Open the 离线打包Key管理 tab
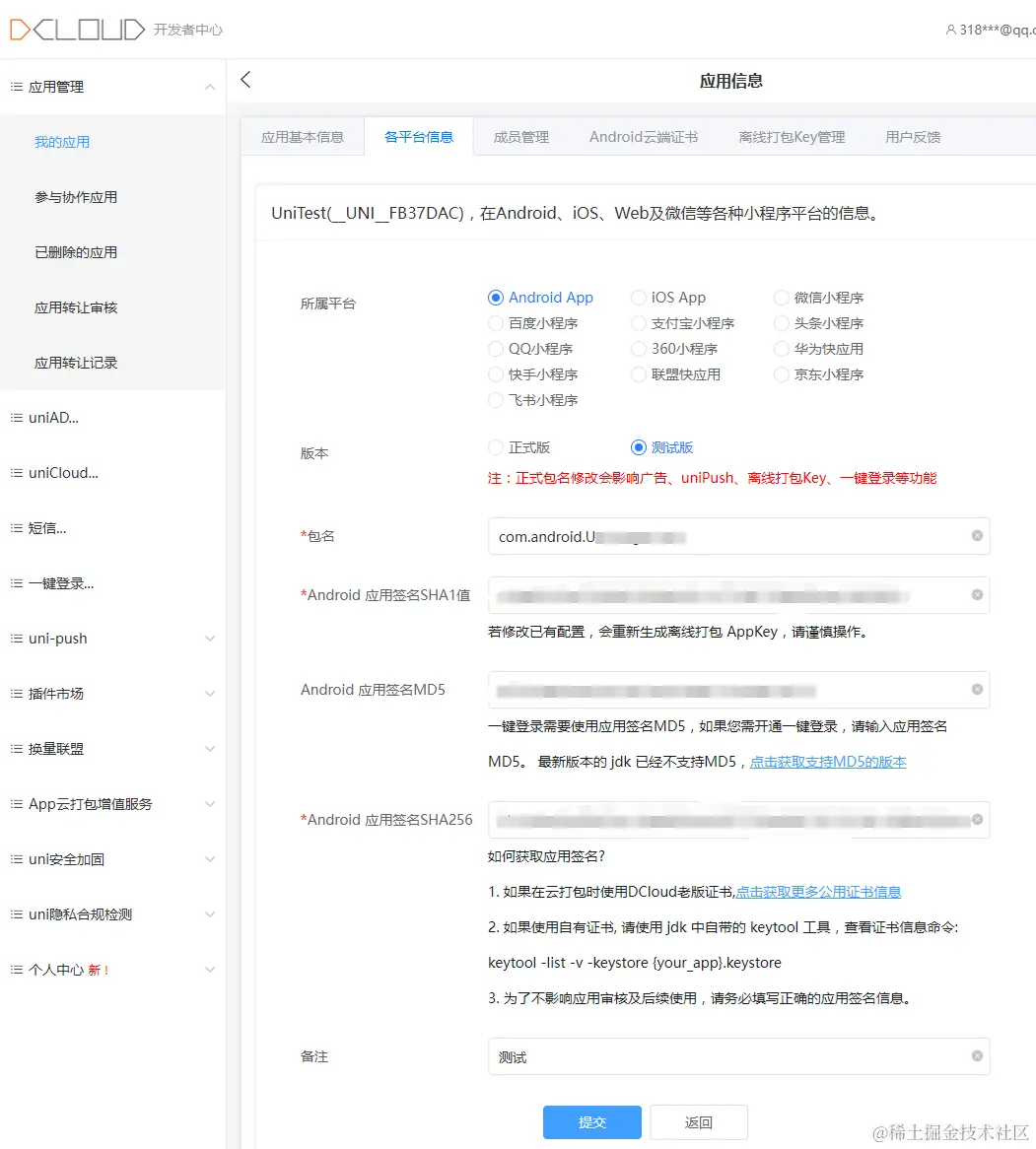The width and height of the screenshot is (1036, 1149). tap(792, 137)
